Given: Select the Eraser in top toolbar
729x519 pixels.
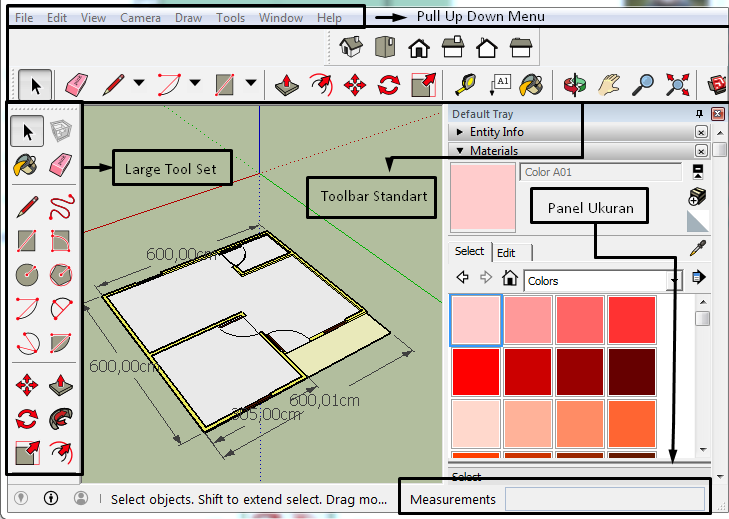Looking at the screenshot, I should pos(76,85).
